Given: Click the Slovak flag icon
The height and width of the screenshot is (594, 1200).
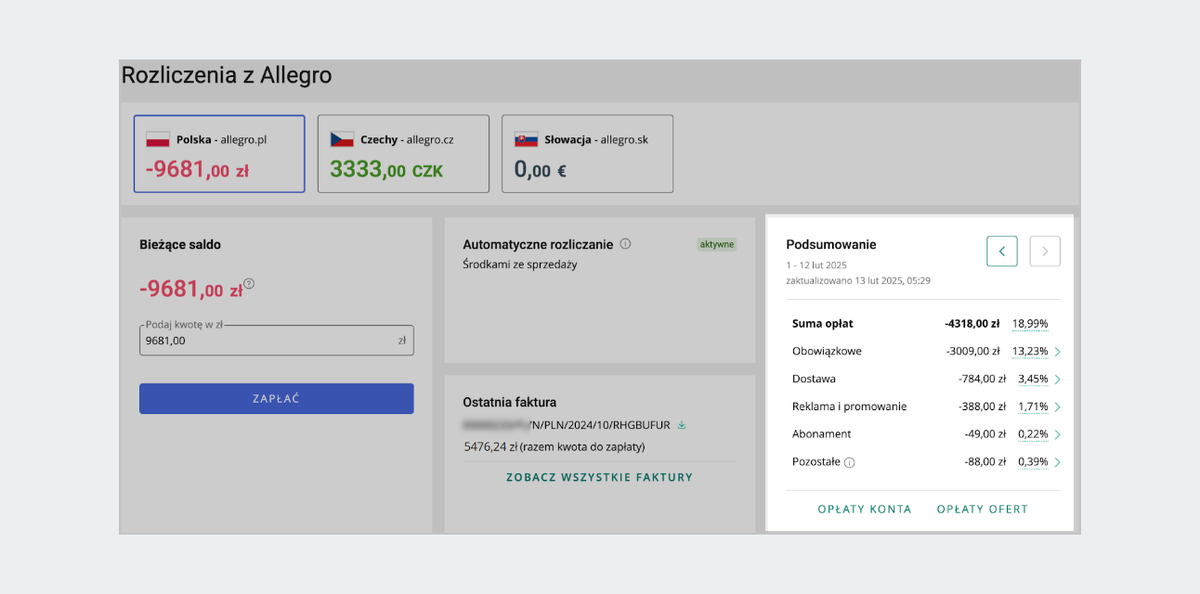Looking at the screenshot, I should (526, 139).
